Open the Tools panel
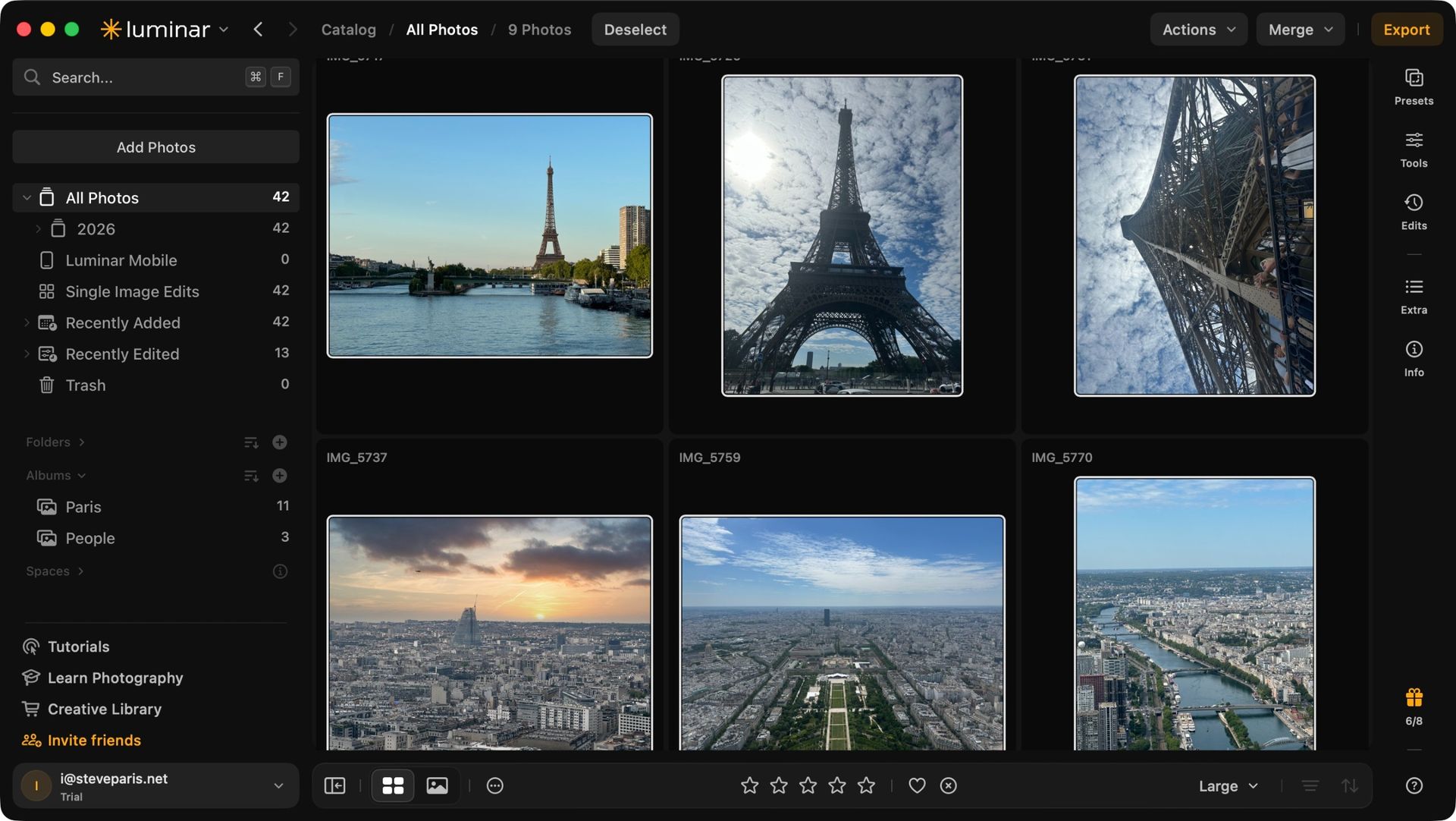1456x821 pixels. pyautogui.click(x=1414, y=149)
